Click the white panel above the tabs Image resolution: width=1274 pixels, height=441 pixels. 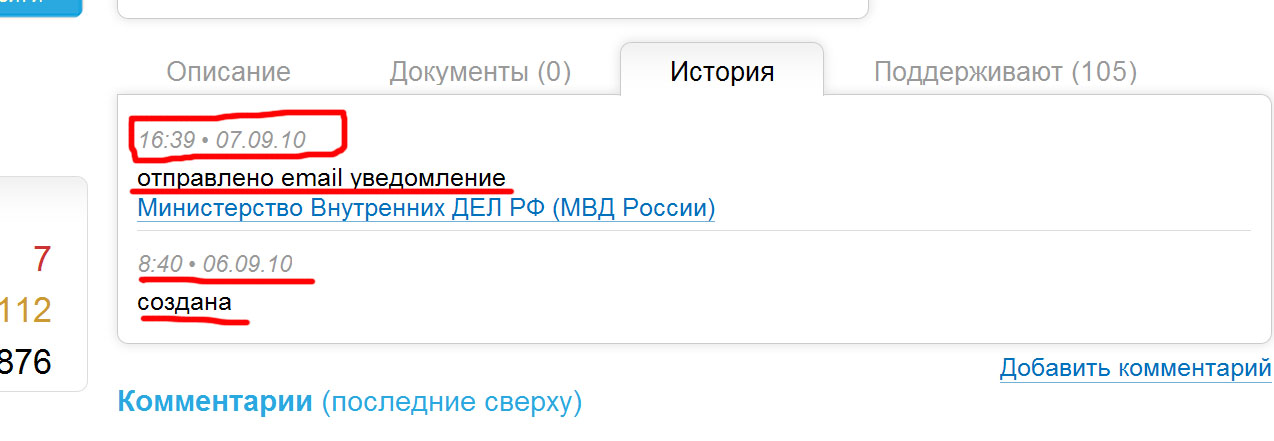493,9
